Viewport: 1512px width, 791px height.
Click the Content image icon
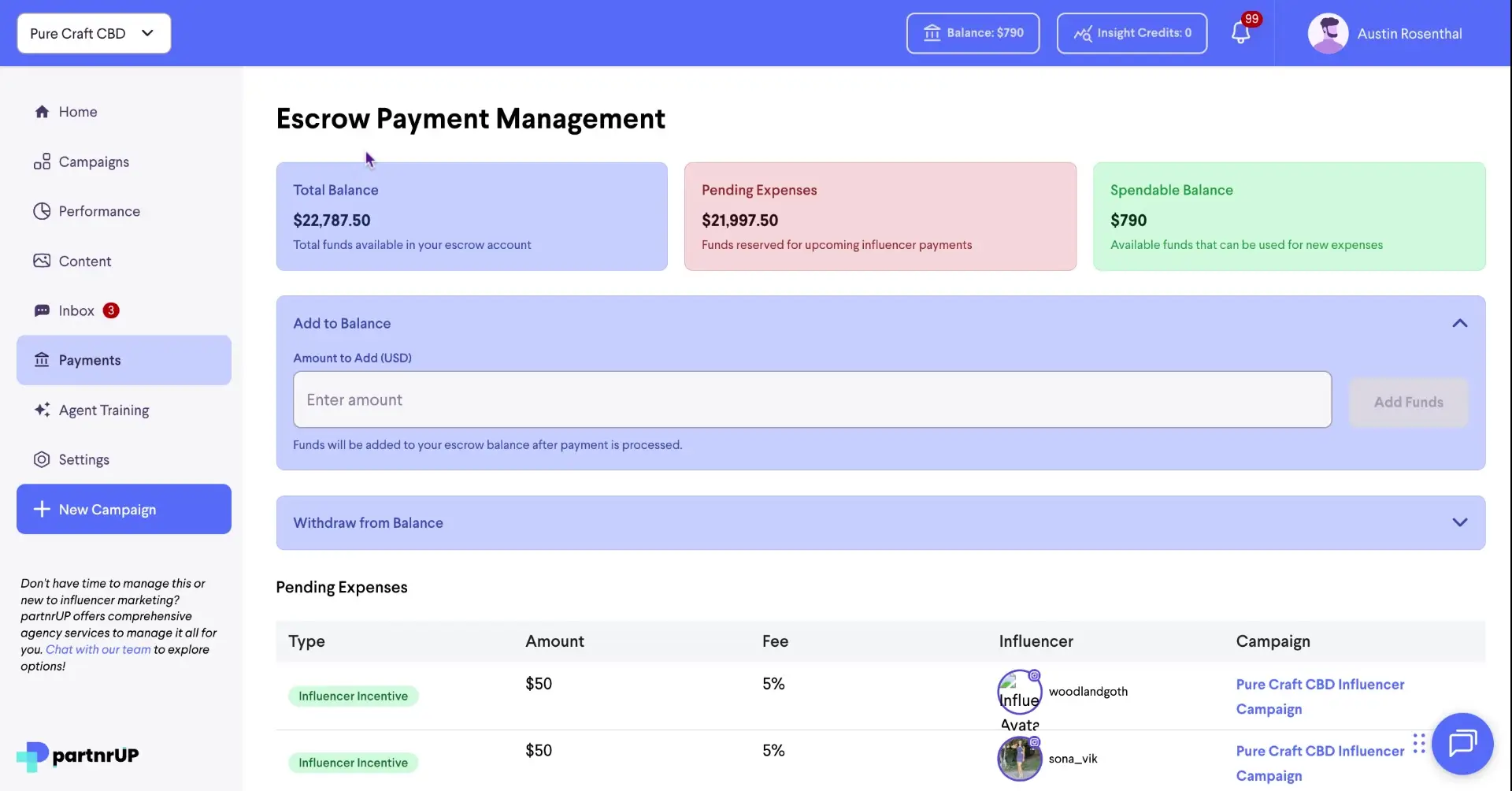coord(42,260)
